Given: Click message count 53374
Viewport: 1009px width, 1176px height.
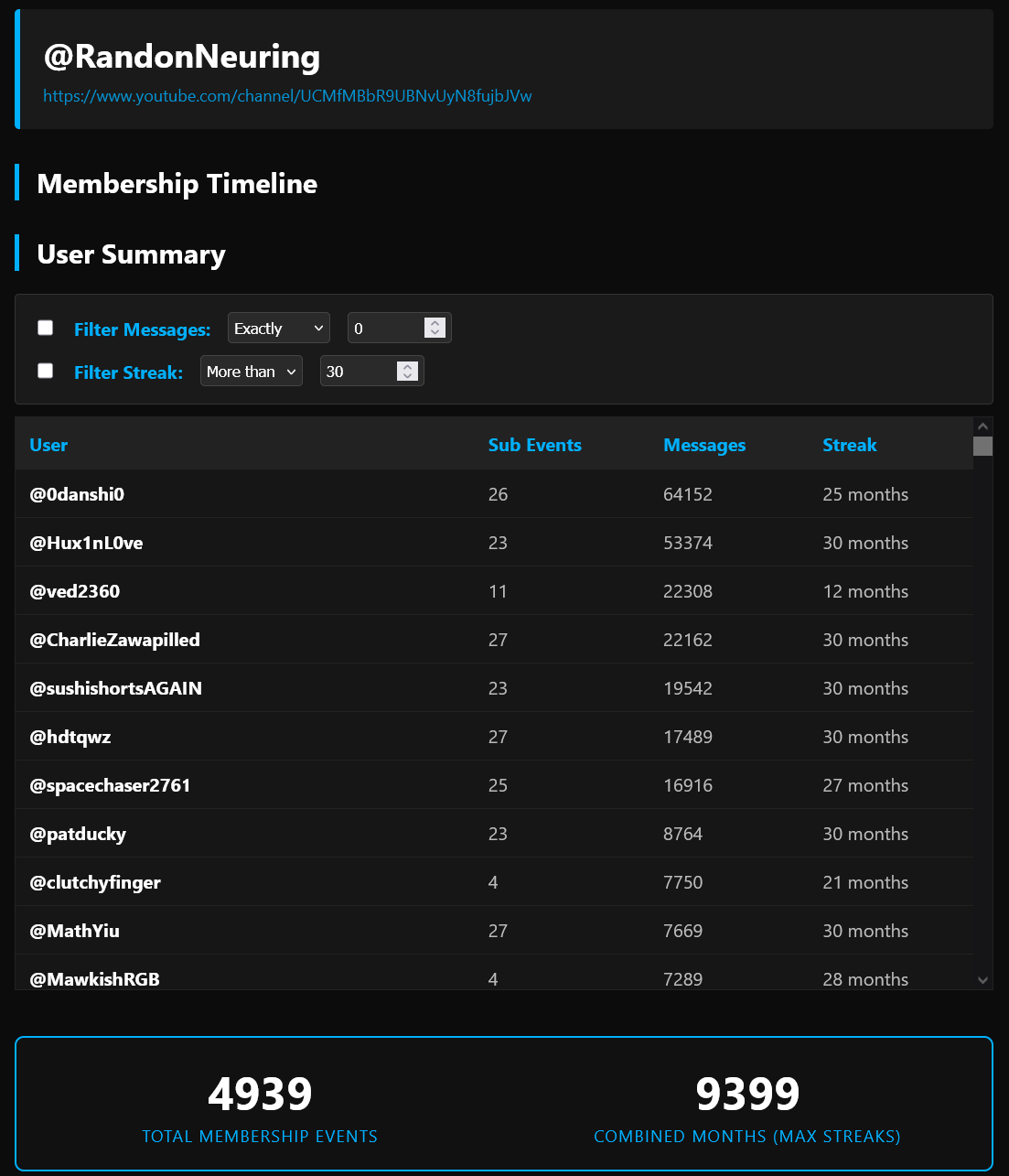Looking at the screenshot, I should [688, 543].
